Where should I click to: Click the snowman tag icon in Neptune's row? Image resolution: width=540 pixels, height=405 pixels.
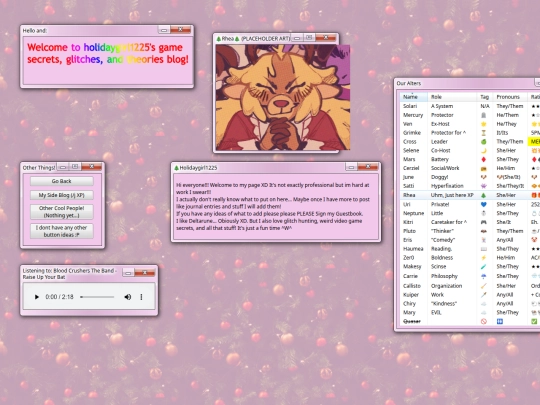[x=484, y=213]
